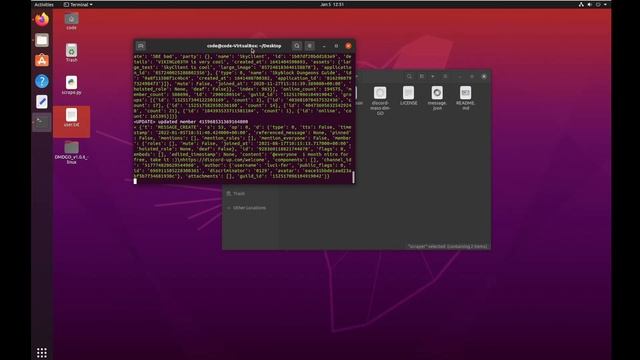Select scrape.py file on desktop
This screenshot has width=640, height=360.
point(71,85)
